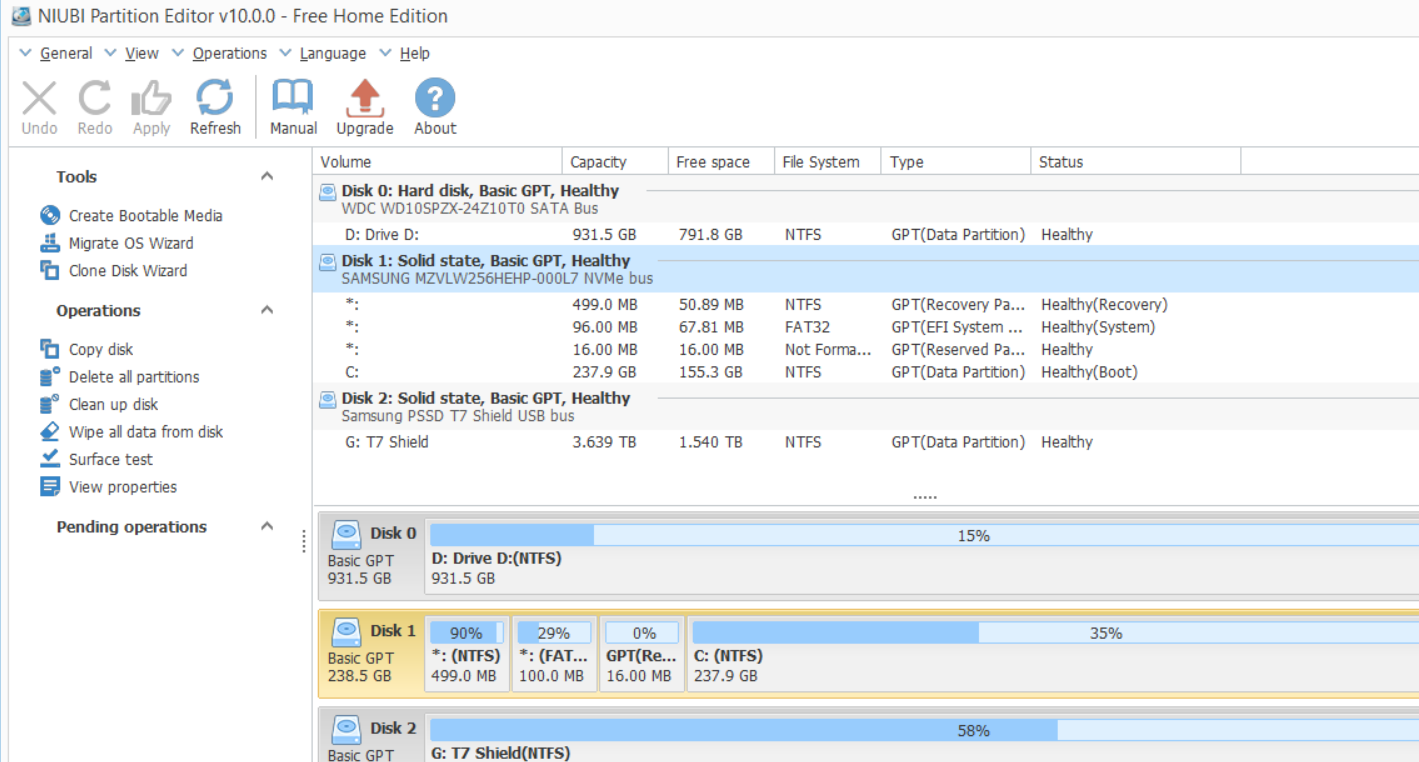
Task: Click the Disk 0 icon in volume list
Action: point(327,191)
